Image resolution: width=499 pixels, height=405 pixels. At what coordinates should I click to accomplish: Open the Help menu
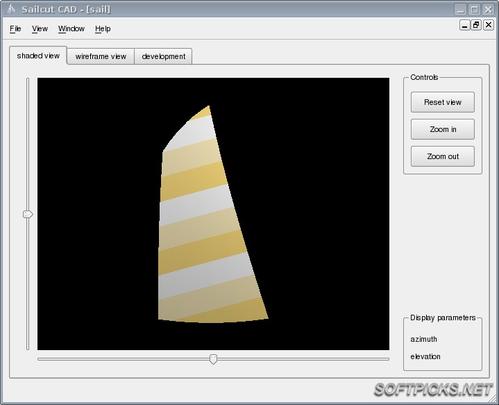[x=103, y=29]
